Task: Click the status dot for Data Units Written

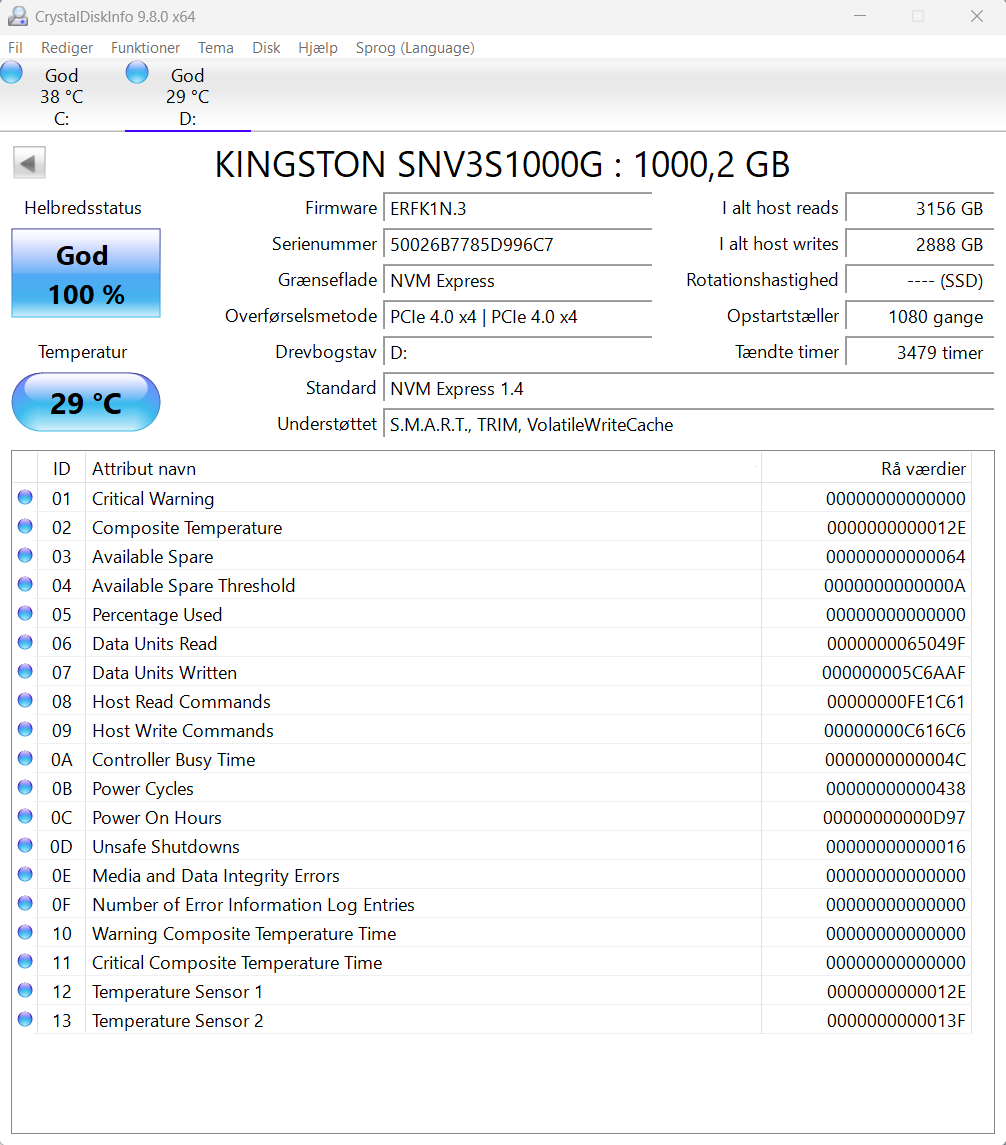Action: point(25,671)
